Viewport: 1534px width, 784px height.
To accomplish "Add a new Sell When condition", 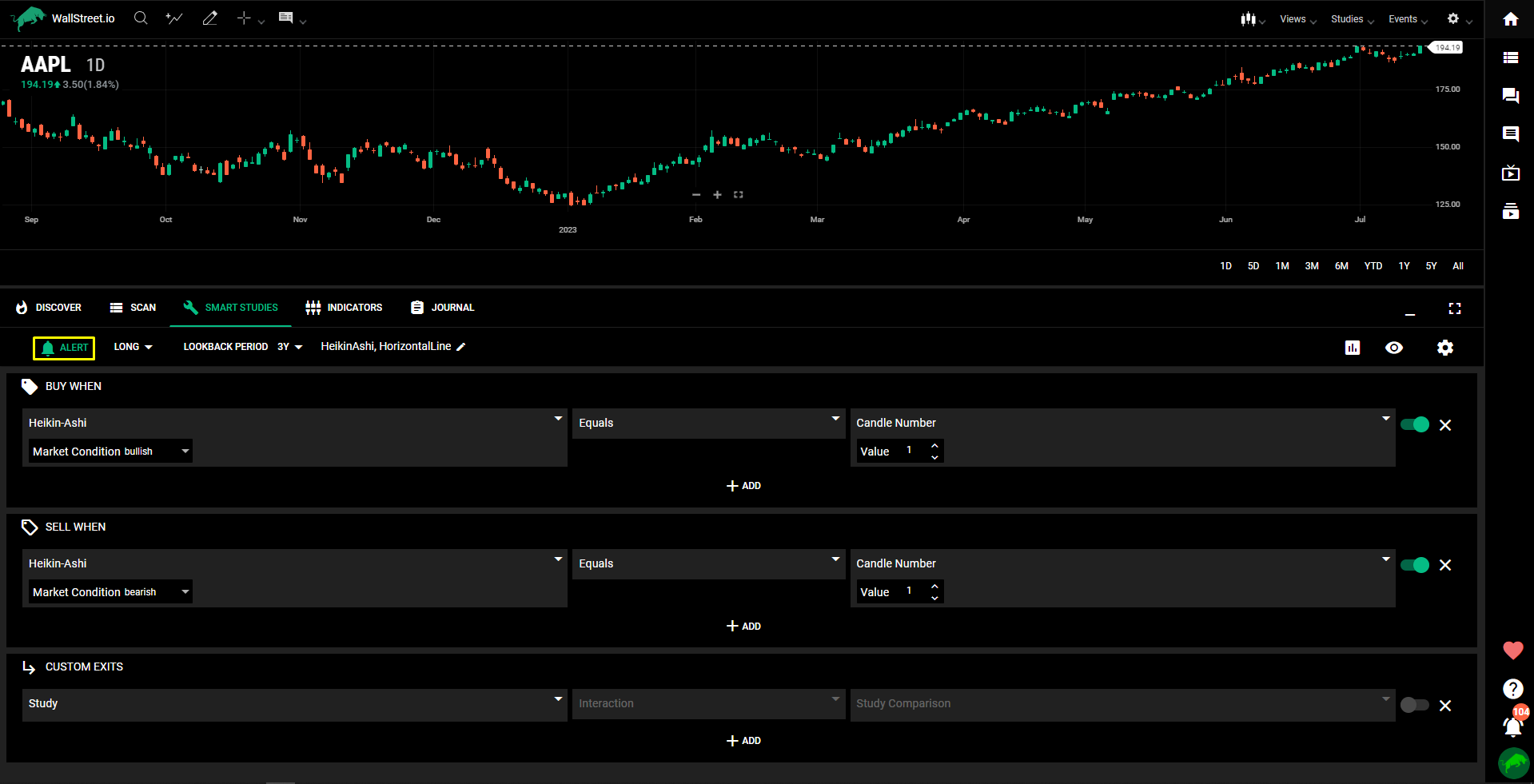I will [743, 627].
